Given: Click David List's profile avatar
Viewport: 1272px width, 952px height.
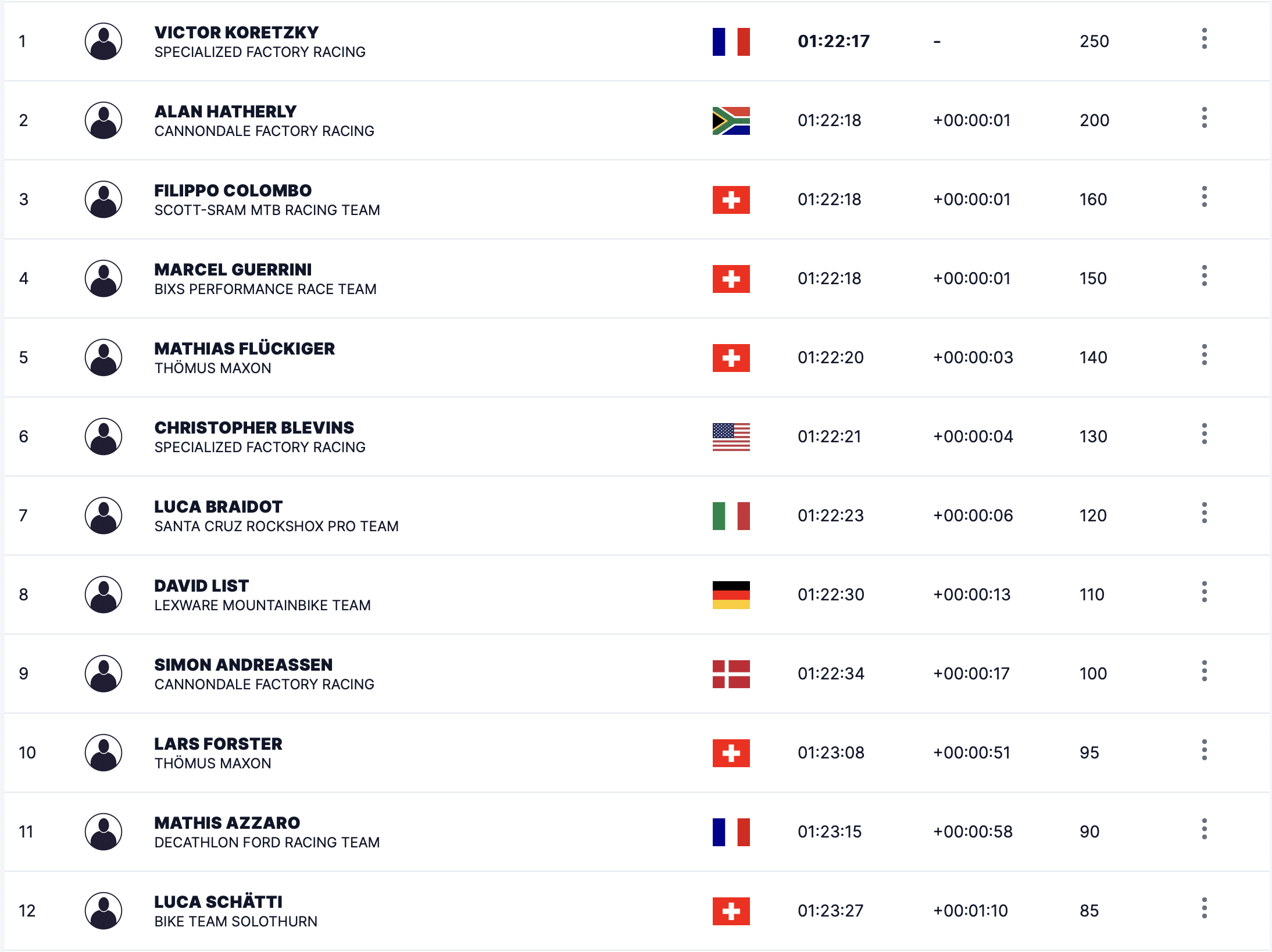Looking at the screenshot, I should coord(103,595).
